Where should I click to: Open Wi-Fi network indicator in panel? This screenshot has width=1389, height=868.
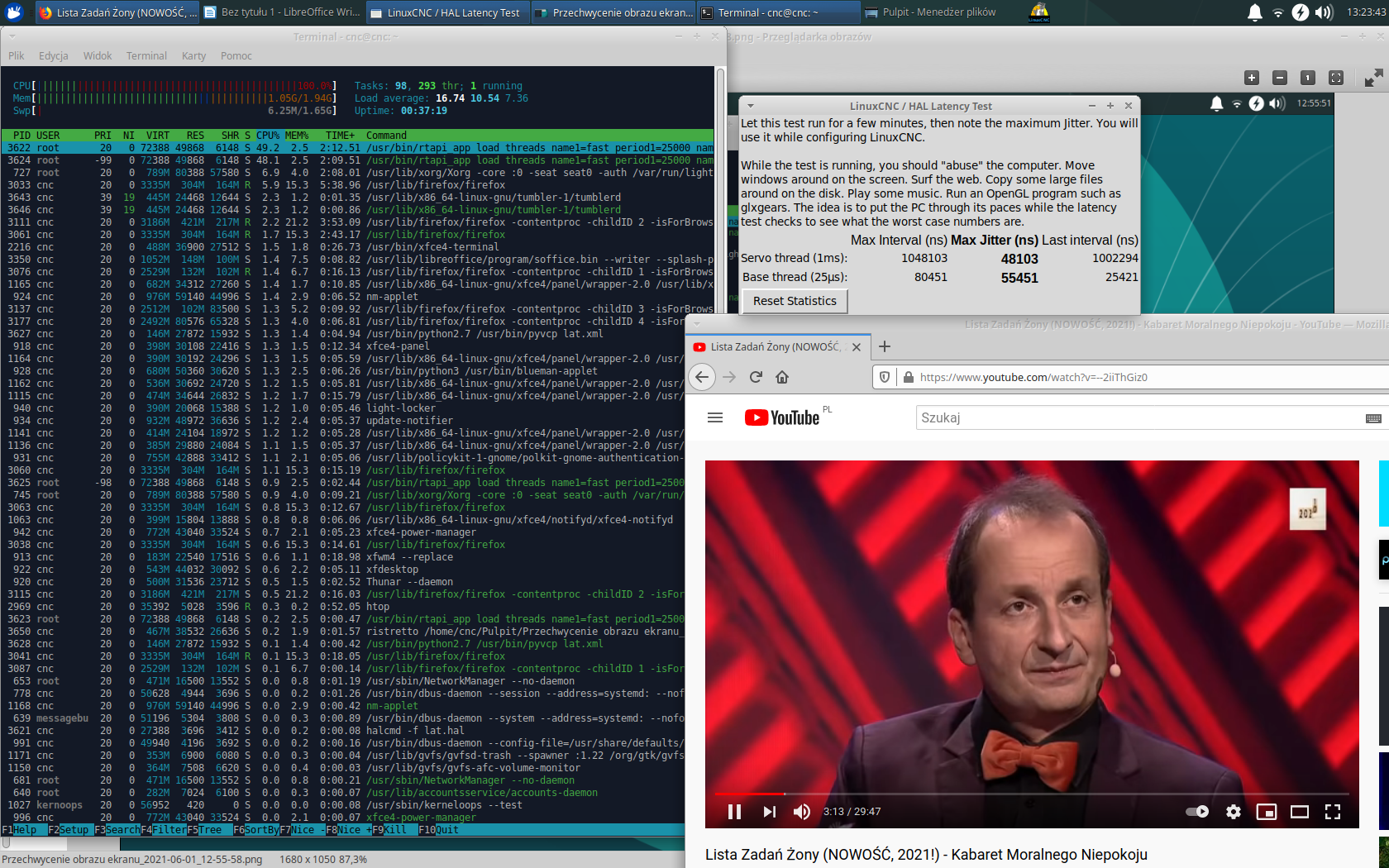coord(1278,12)
